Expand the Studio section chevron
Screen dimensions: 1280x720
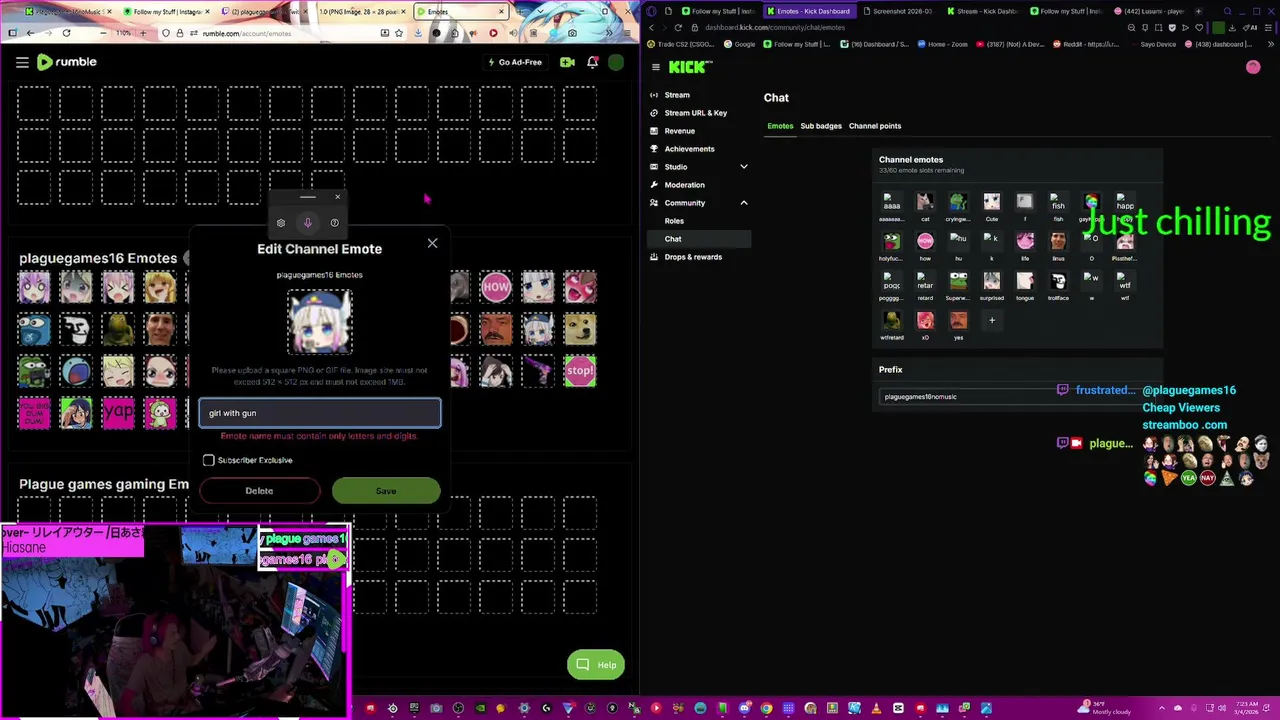744,167
